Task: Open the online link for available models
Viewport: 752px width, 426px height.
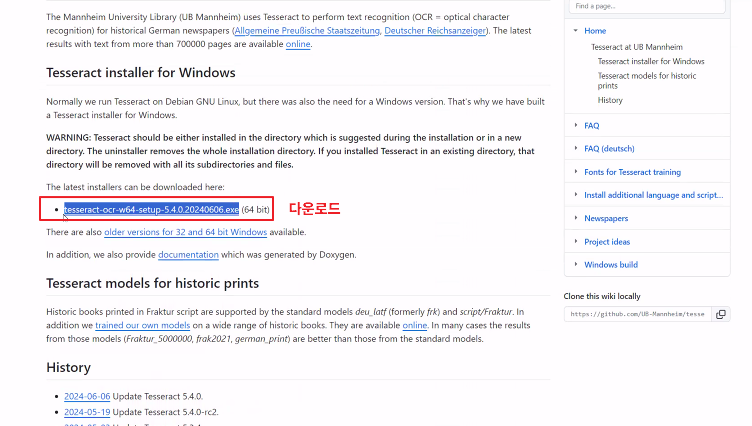Action: point(414,325)
